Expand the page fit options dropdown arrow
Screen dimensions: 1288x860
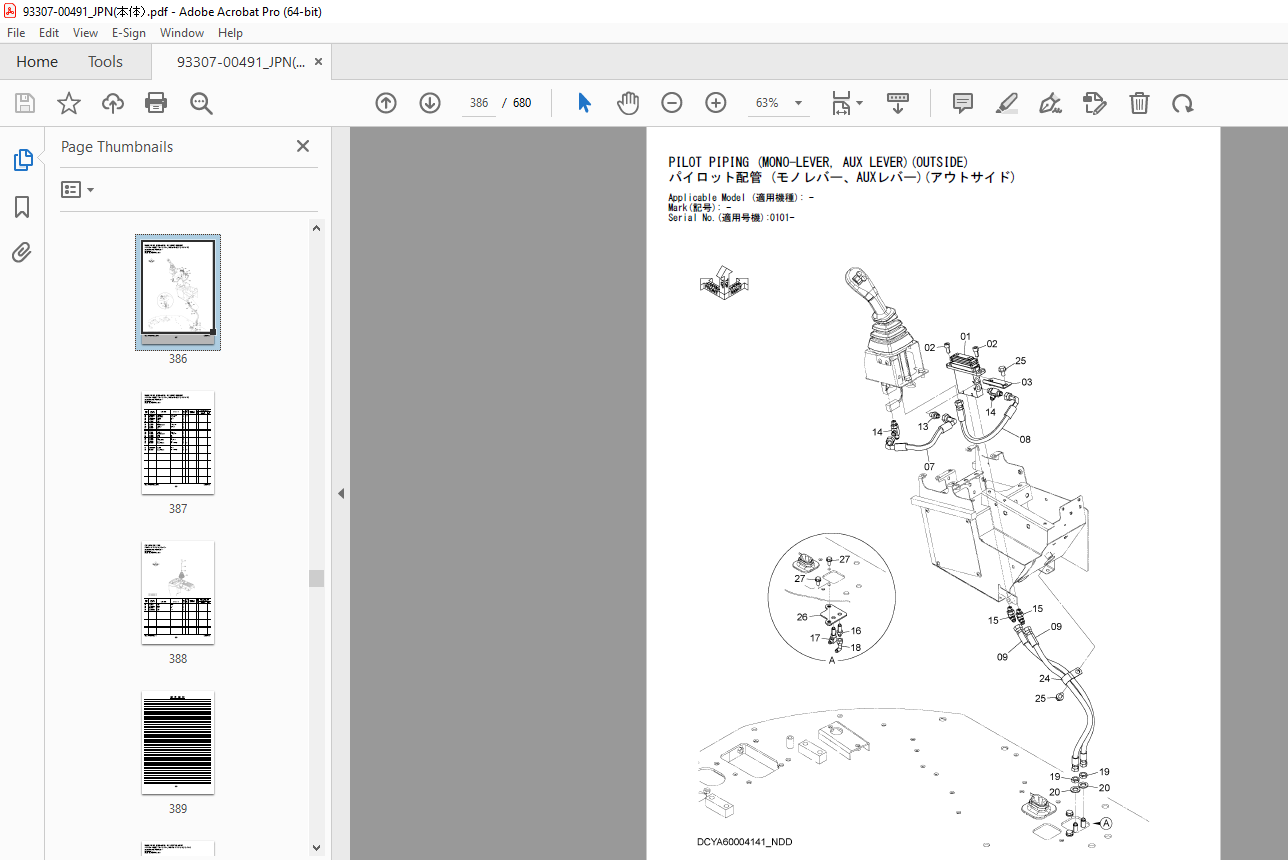tap(859, 103)
